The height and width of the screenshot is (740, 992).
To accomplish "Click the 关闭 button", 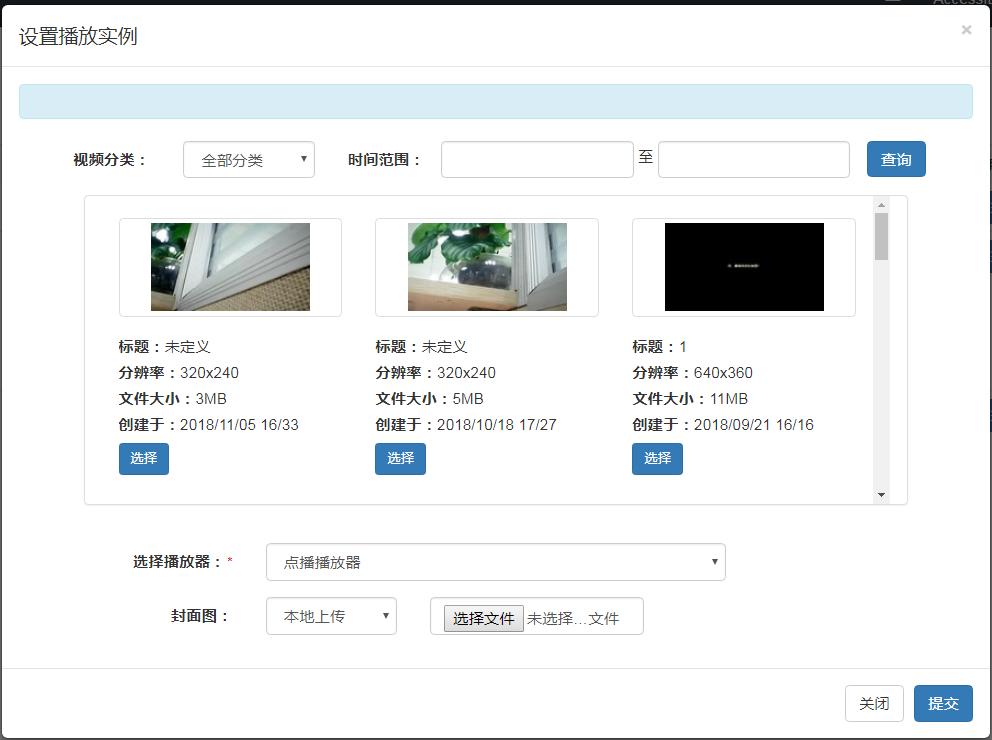I will pos(874,703).
